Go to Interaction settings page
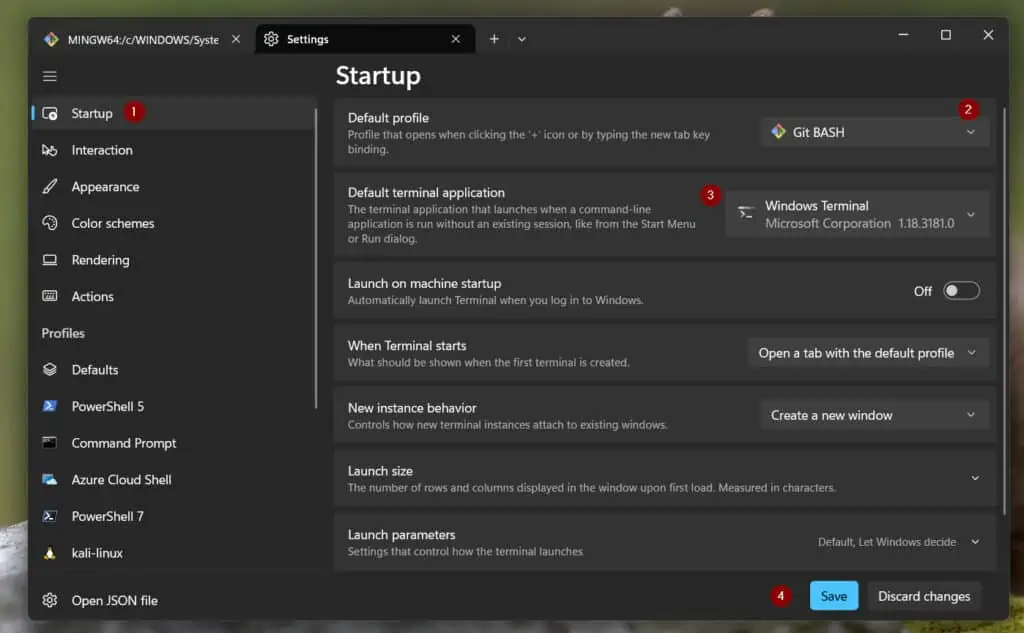 [173, 150]
